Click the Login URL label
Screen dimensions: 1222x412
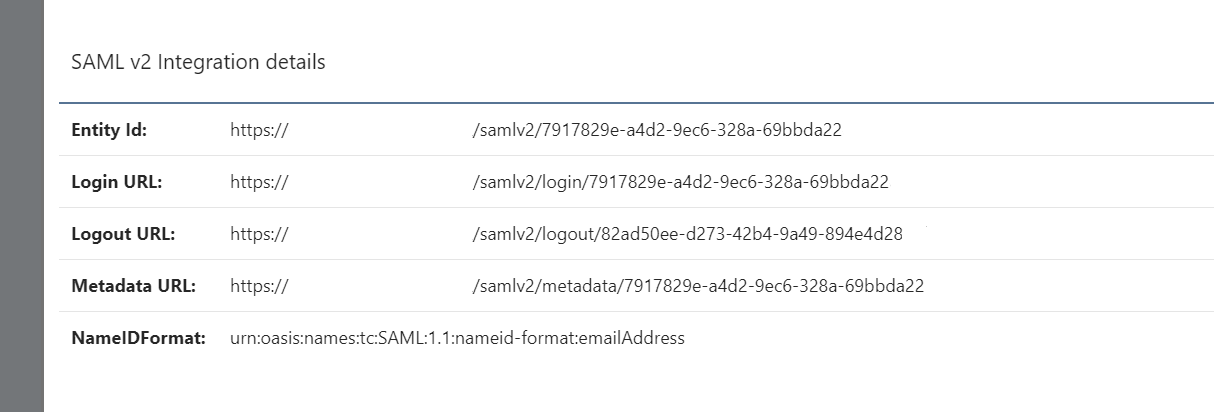[116, 182]
